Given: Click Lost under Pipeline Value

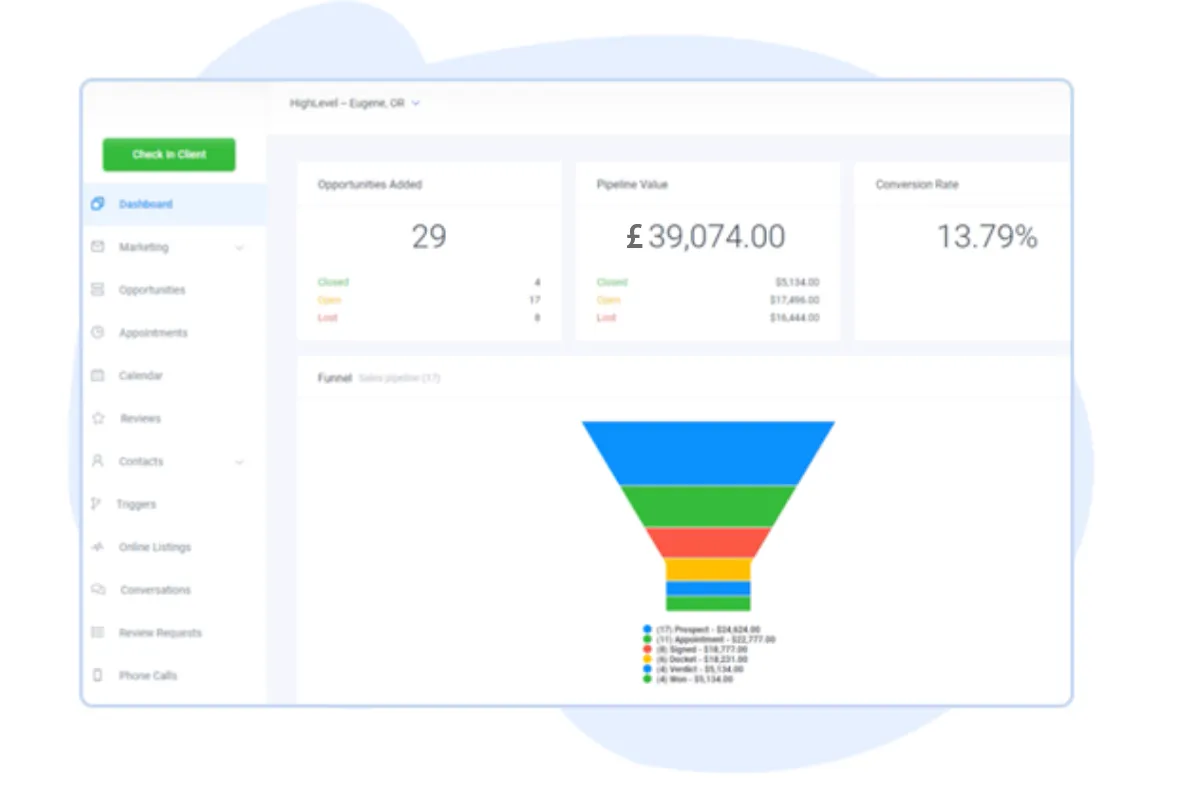Looking at the screenshot, I should [x=606, y=318].
